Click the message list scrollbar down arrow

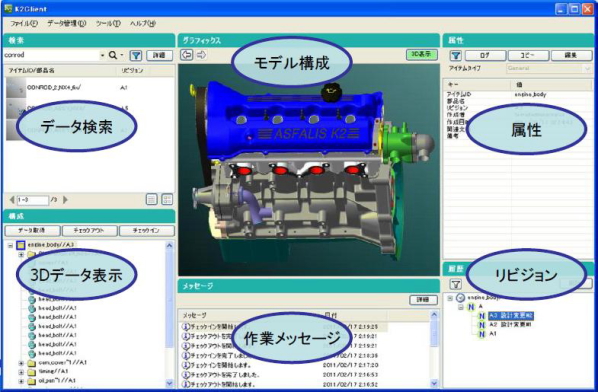click(x=434, y=383)
